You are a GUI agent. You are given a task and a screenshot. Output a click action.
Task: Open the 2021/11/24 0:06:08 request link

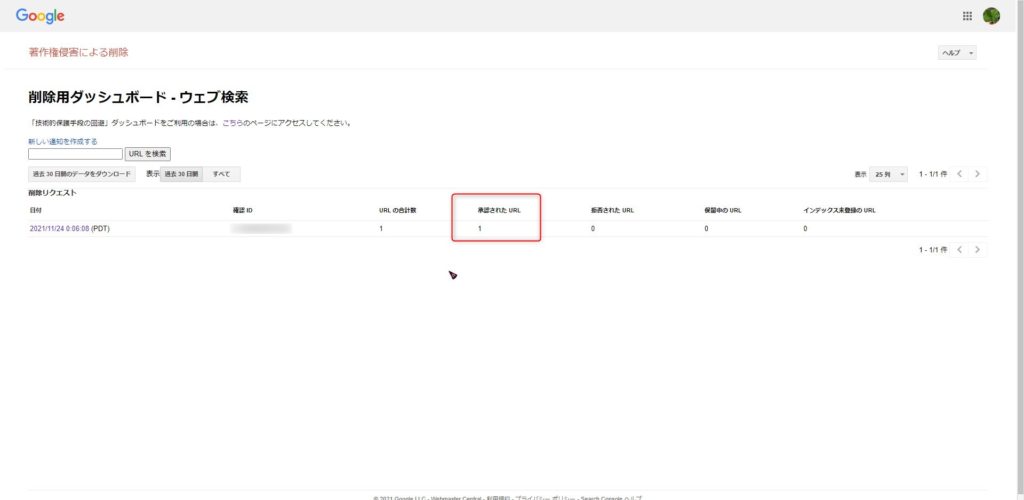coord(59,229)
